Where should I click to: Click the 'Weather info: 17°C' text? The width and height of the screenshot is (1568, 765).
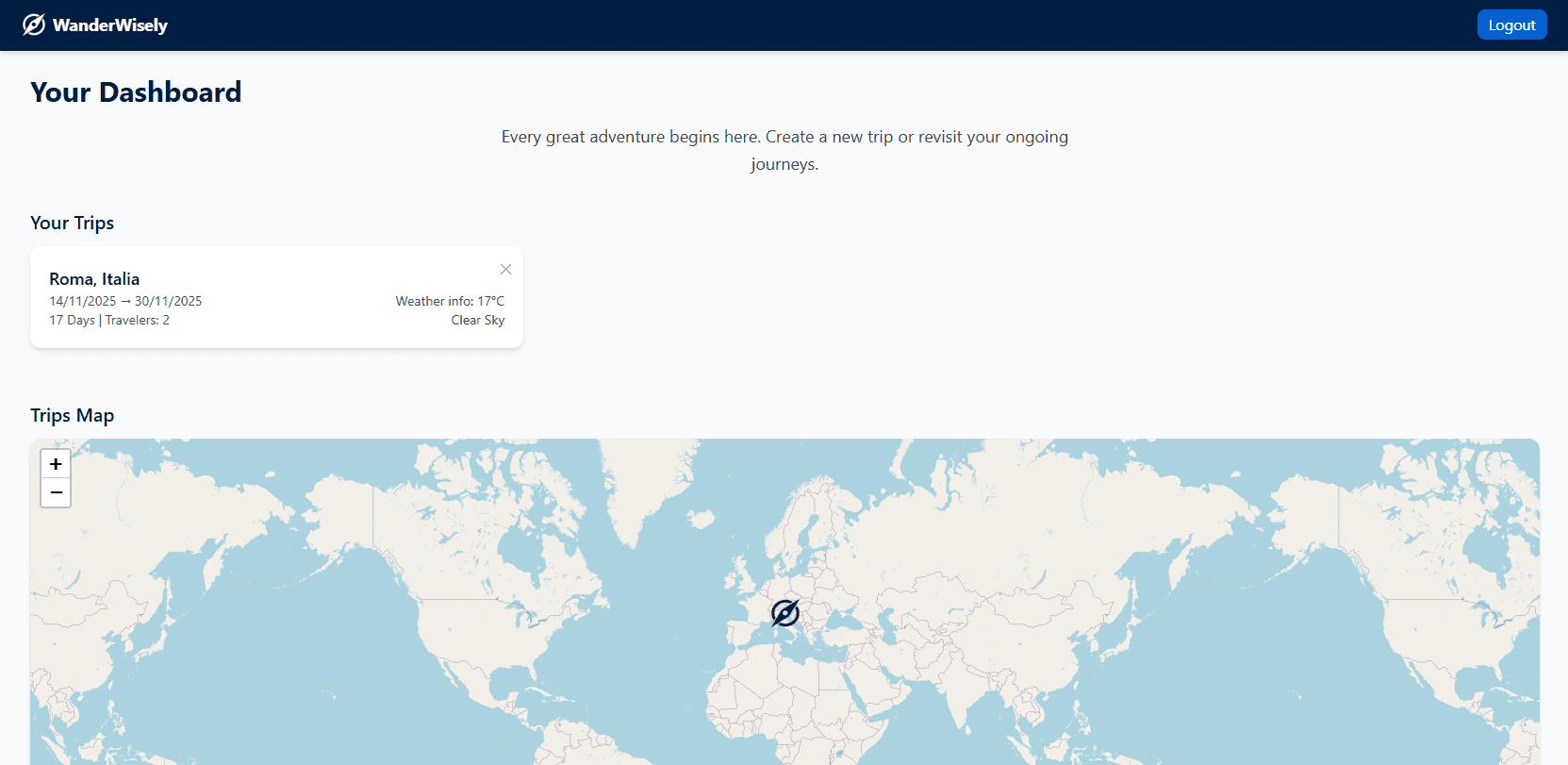pyautogui.click(x=450, y=301)
